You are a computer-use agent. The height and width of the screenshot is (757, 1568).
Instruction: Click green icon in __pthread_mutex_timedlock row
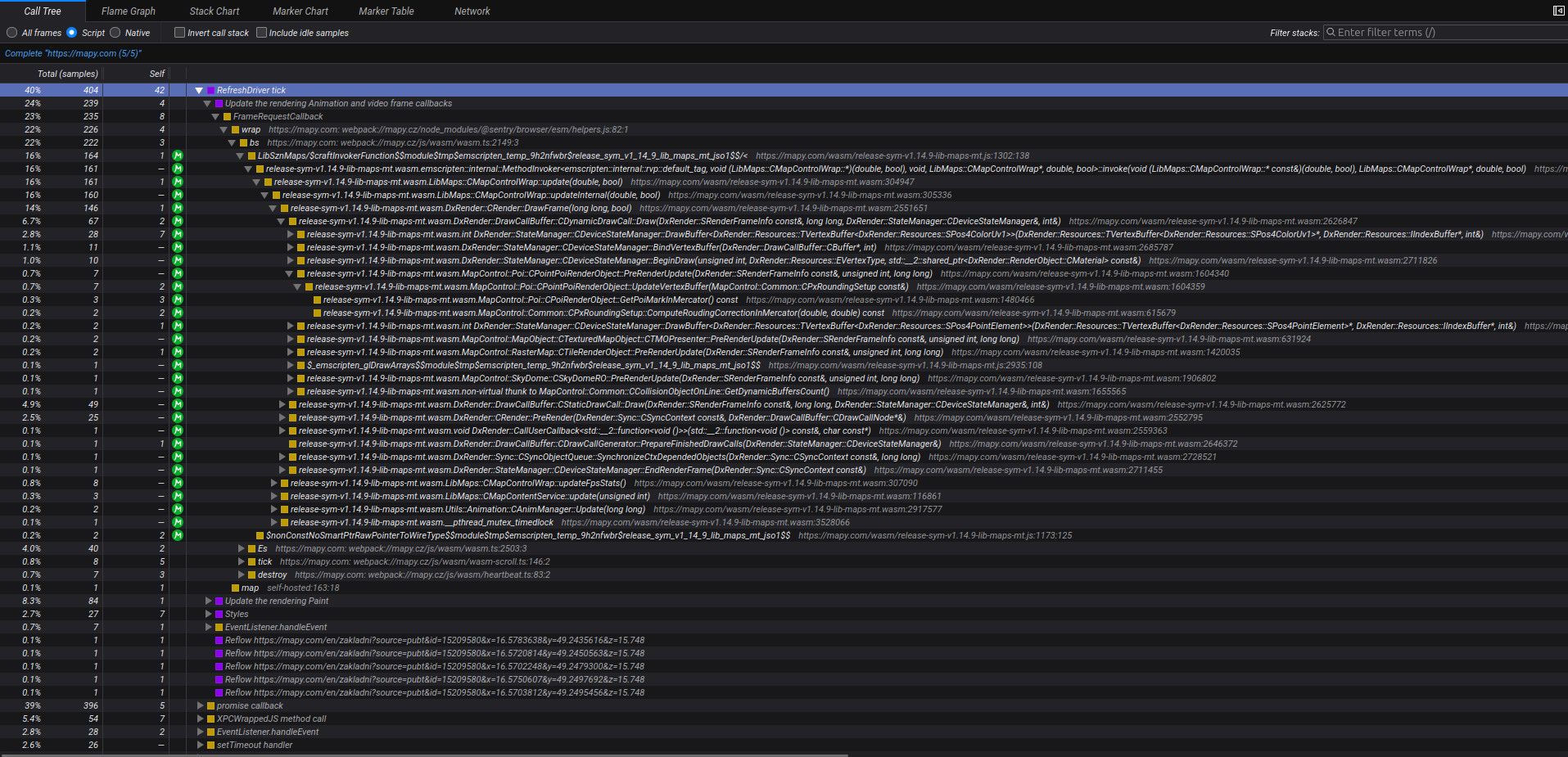click(x=178, y=522)
